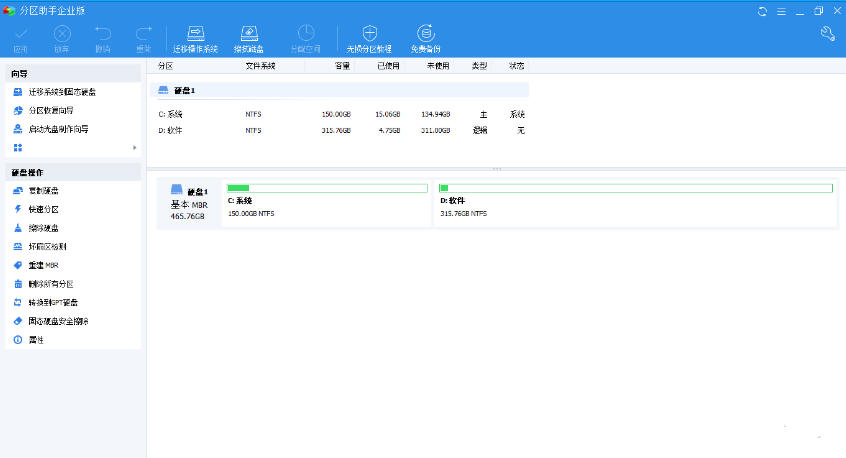Viewport: 846px width, 458px height.
Task: Start 迁移系统到固态硬盘 wizard in sidebar
Action: click(x=62, y=92)
